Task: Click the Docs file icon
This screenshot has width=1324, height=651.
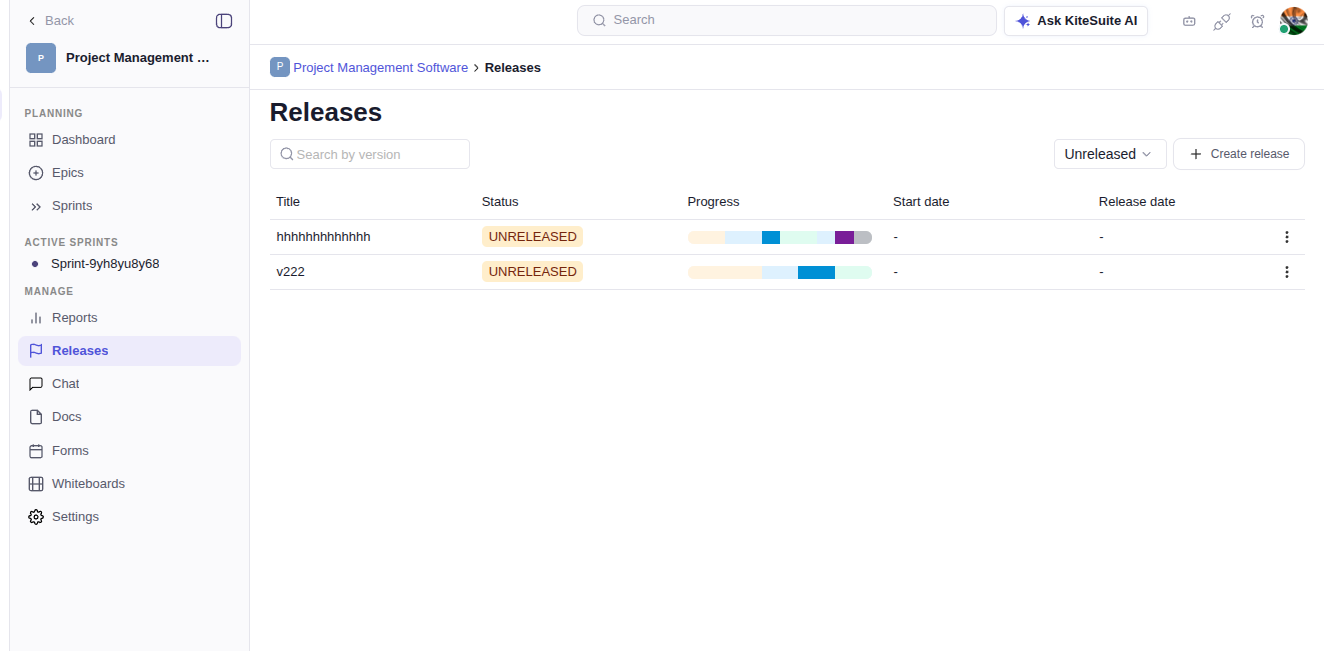Action: click(x=36, y=417)
